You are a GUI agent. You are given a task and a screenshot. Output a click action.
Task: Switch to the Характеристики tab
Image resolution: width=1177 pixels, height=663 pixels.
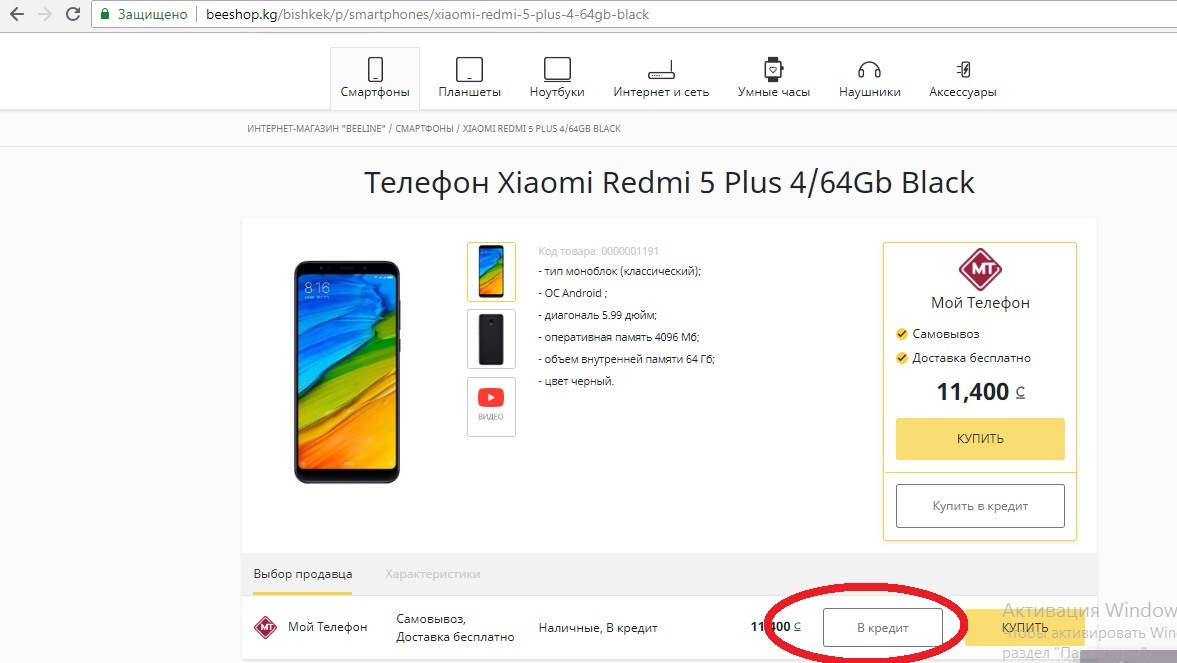tap(432, 574)
